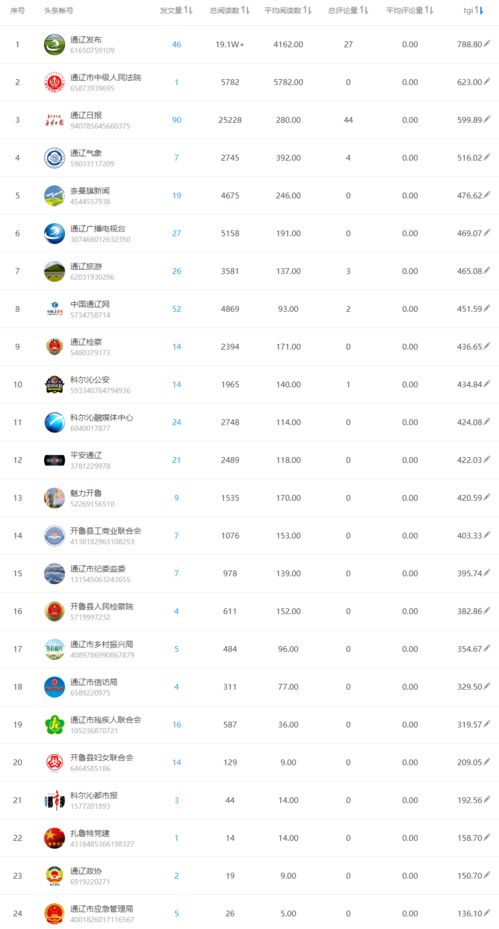Click 科尔沁公安 badge icon
The image size is (499, 929).
(x=55, y=385)
